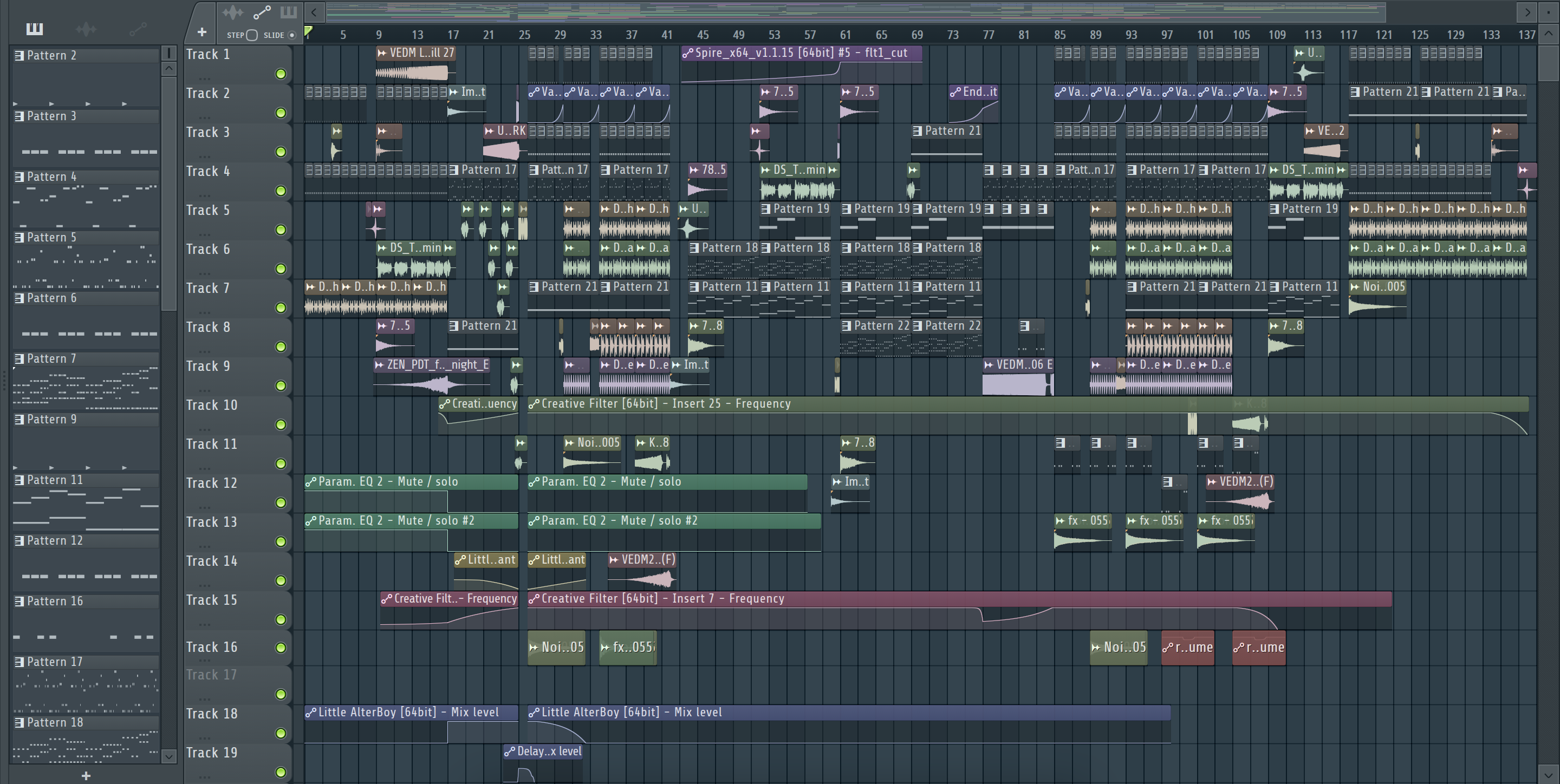The image size is (1560, 784).
Task: Select the Track 15 header
Action: pos(237,609)
